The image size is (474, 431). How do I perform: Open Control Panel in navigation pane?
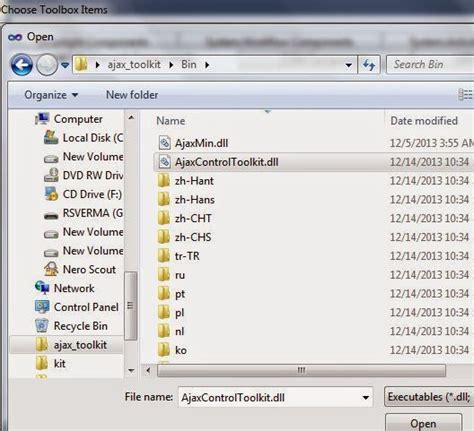86,307
